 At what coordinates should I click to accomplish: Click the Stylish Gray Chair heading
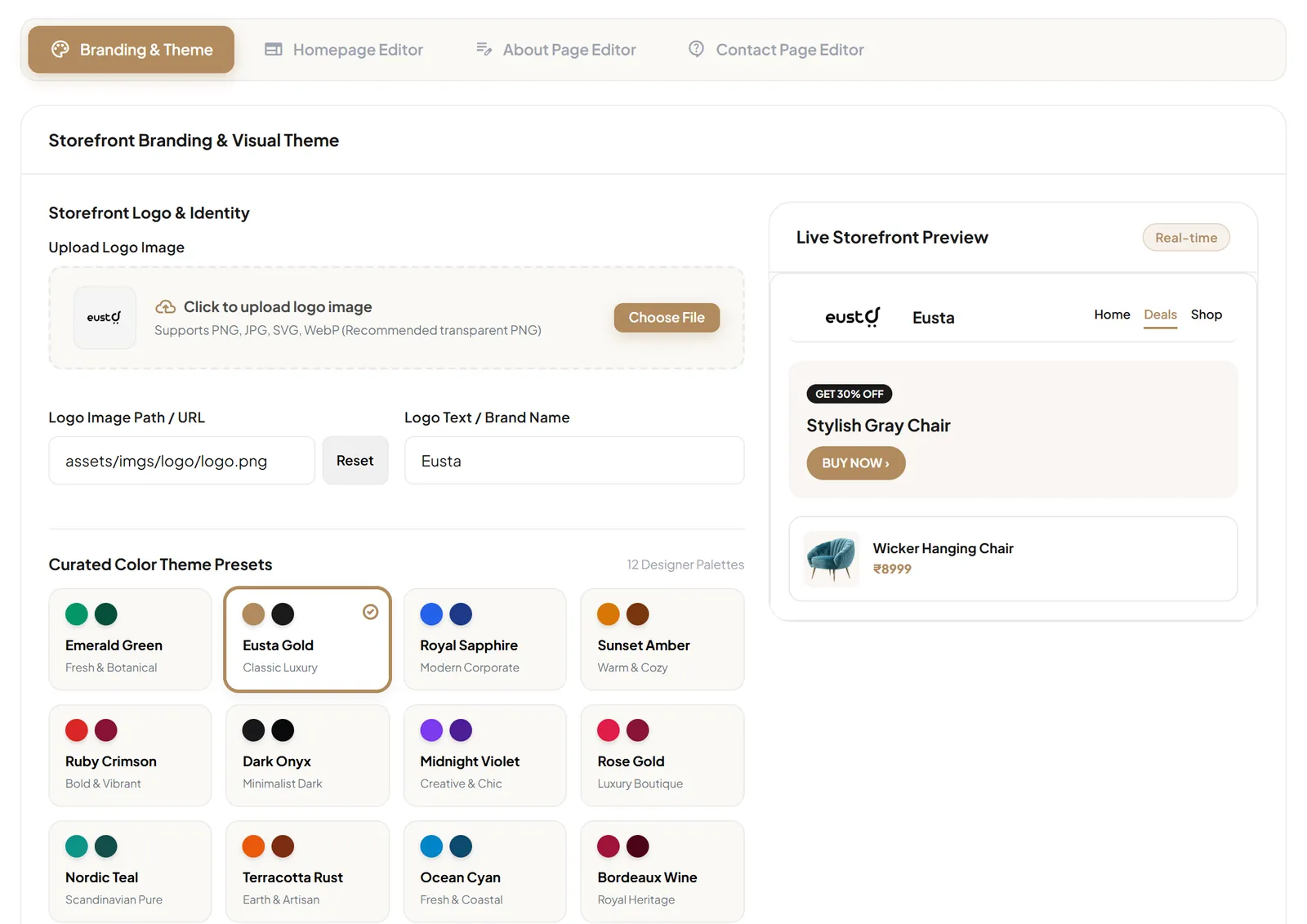[878, 426]
